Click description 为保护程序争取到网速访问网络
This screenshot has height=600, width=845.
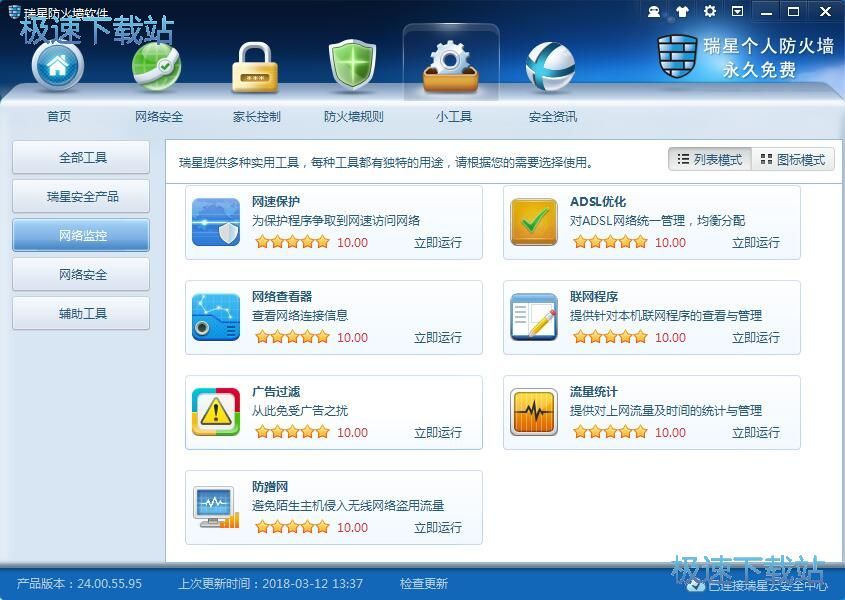click(336, 220)
